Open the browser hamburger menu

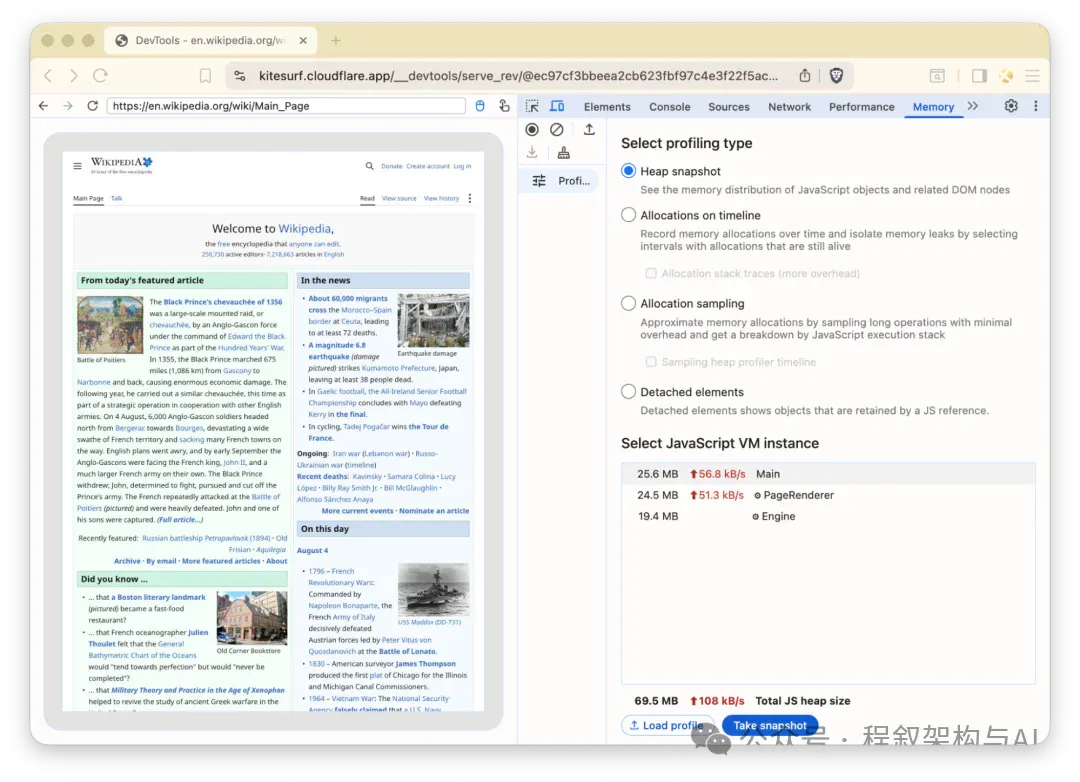(1032, 76)
